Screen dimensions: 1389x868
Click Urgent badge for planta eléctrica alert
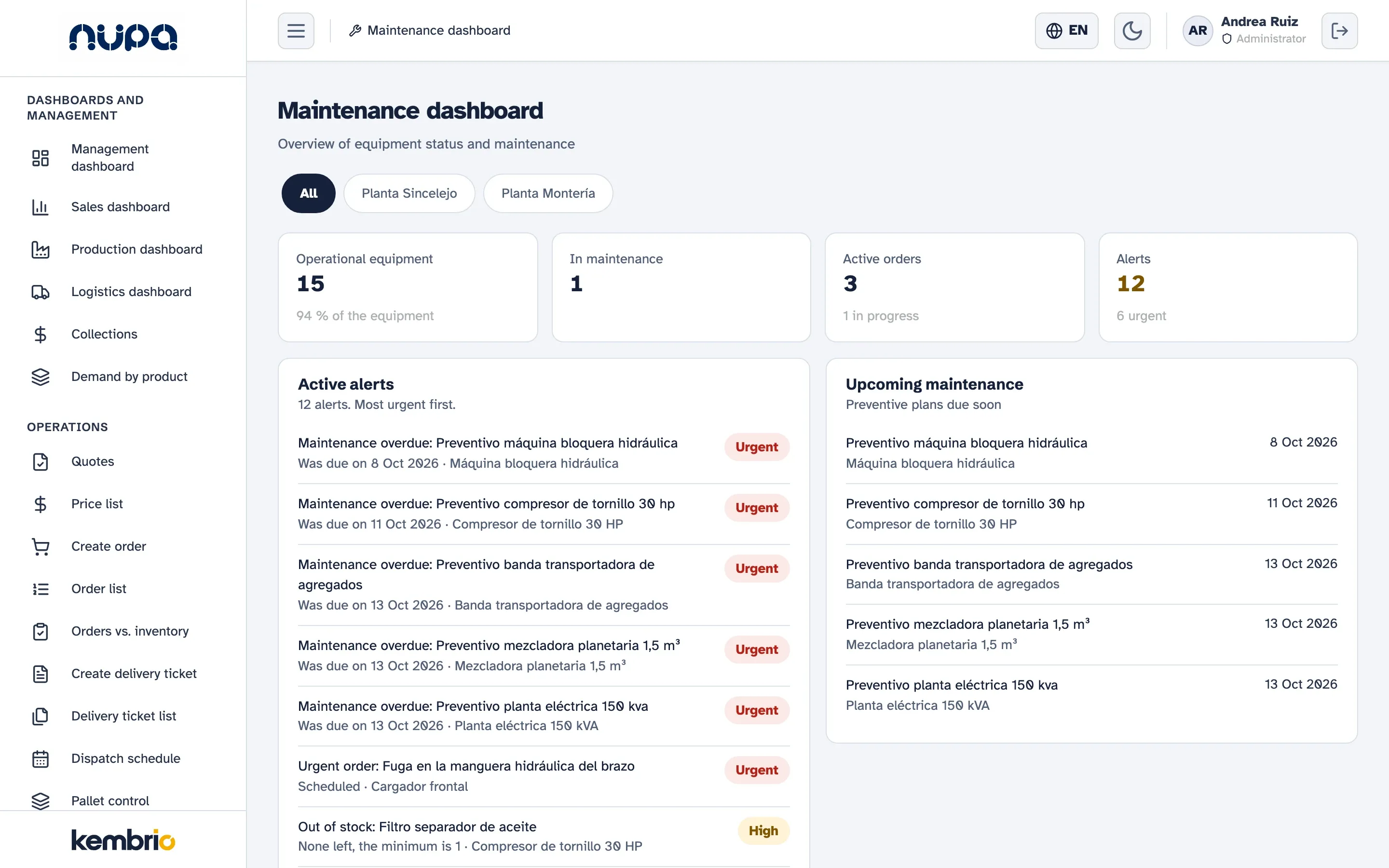[757, 711]
